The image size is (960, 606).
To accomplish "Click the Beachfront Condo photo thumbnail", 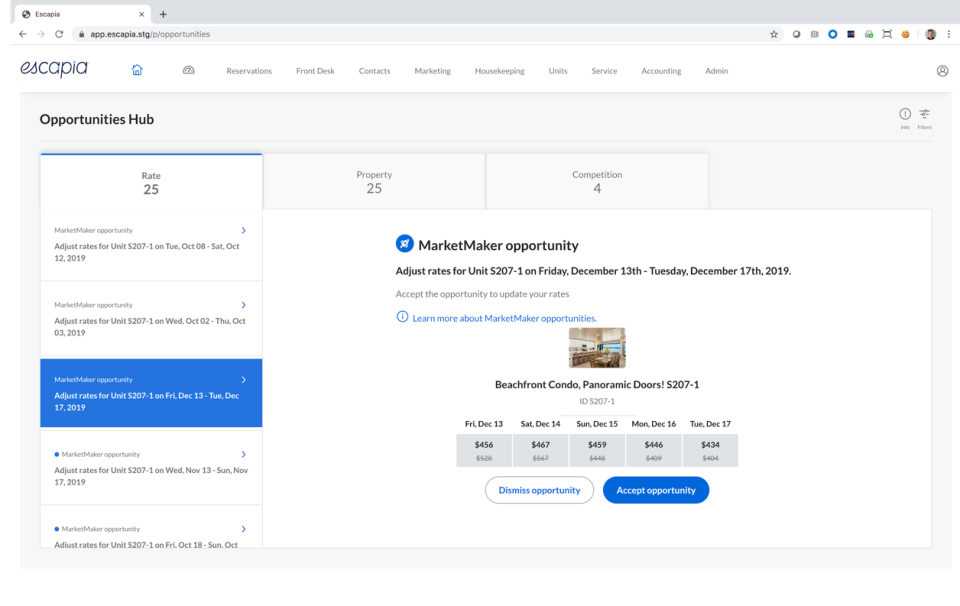I will coord(597,348).
